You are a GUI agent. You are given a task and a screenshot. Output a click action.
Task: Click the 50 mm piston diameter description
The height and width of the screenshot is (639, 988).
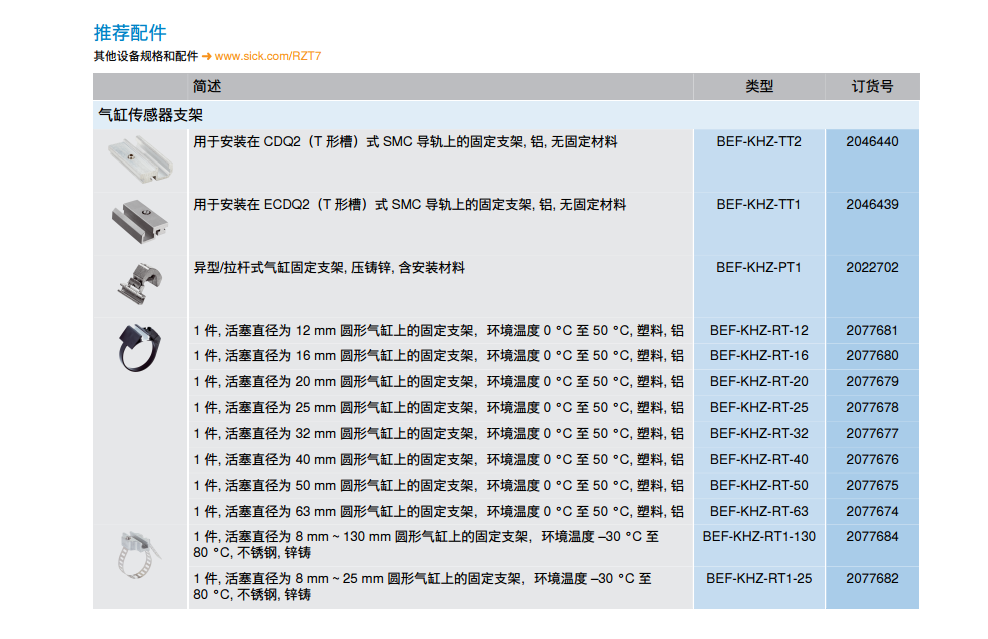pyautogui.click(x=439, y=485)
